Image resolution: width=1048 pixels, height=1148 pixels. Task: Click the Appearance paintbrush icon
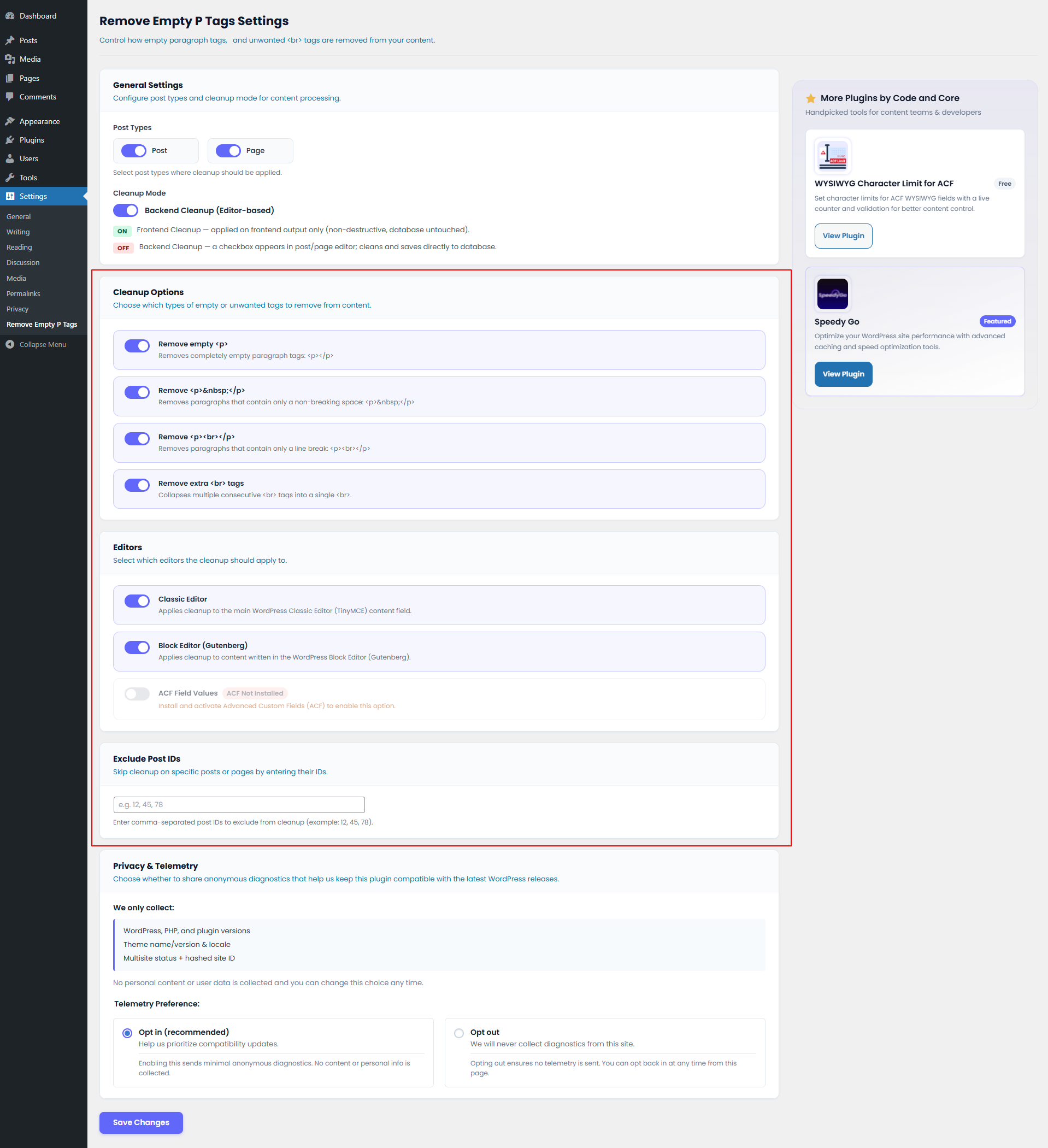click(x=10, y=121)
